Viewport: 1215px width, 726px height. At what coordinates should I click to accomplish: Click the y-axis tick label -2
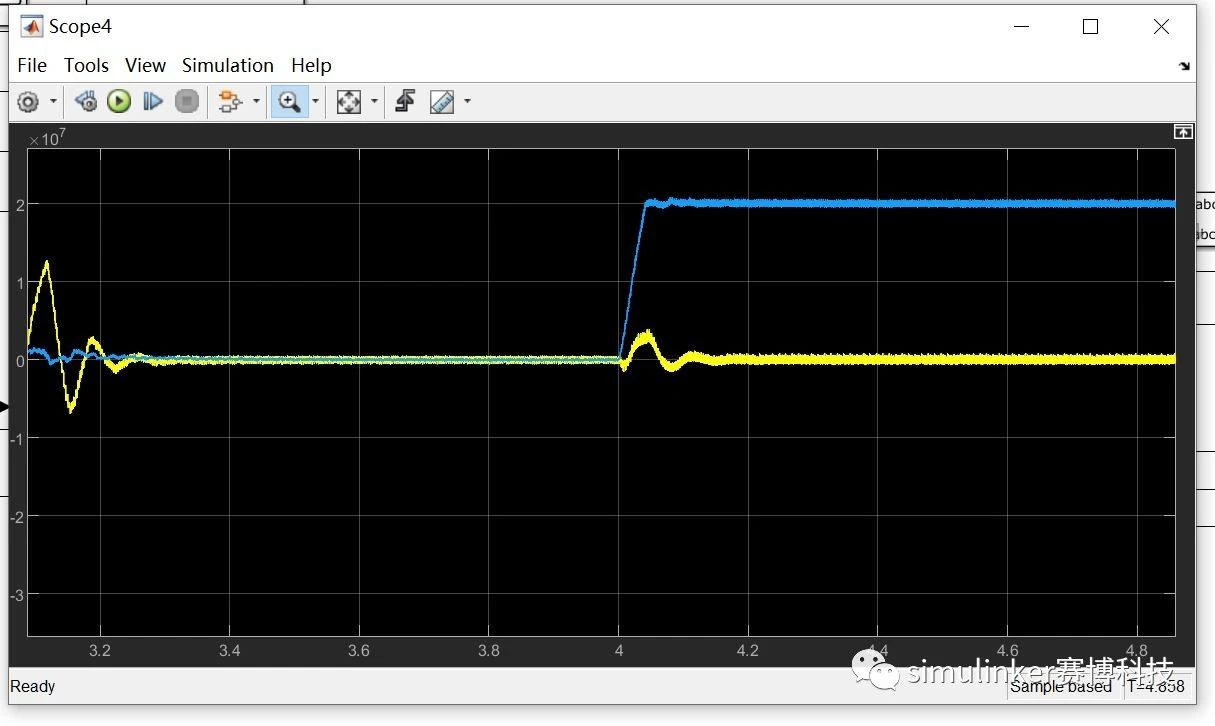(17, 516)
